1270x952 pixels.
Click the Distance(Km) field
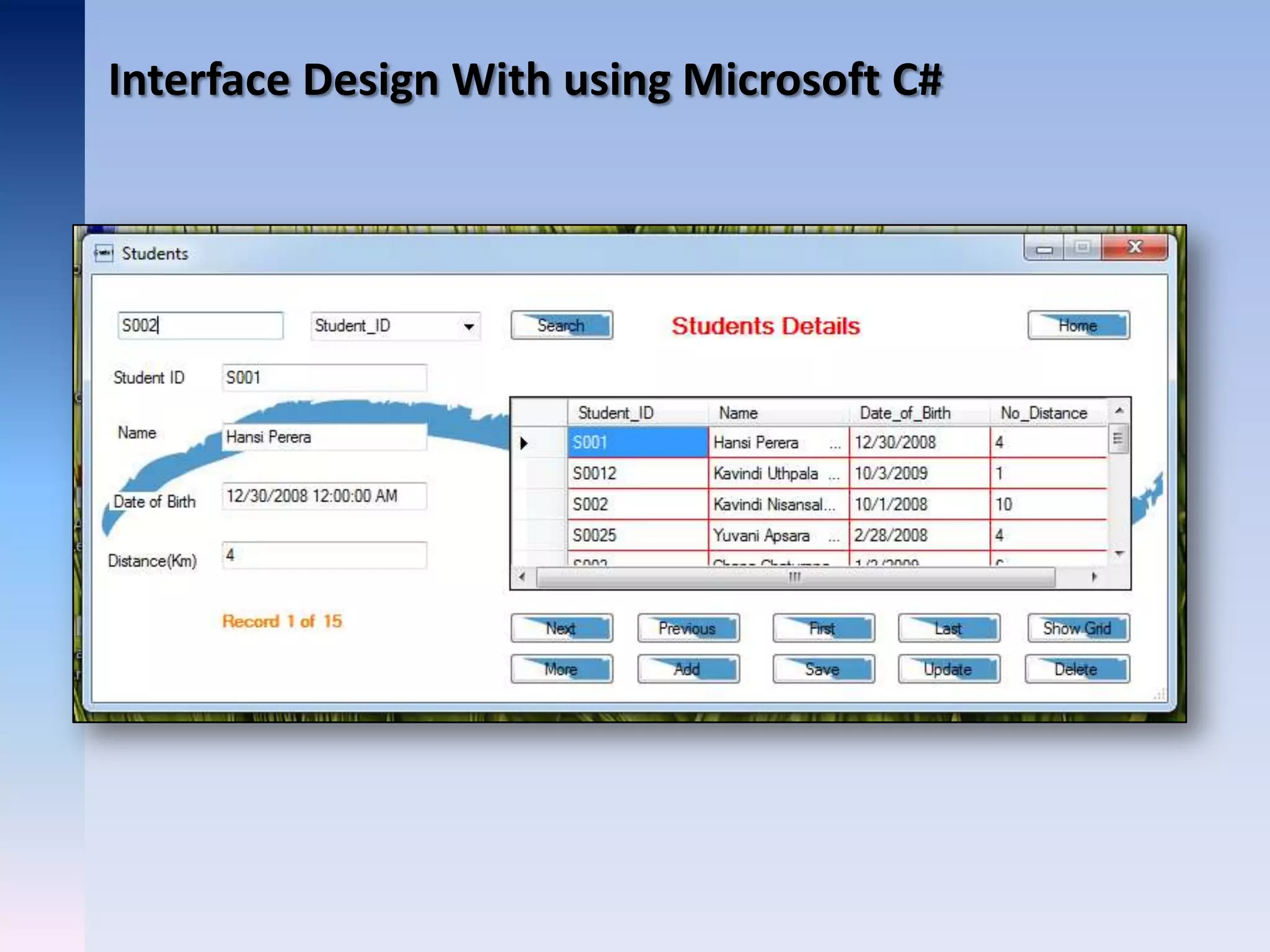click(x=324, y=555)
